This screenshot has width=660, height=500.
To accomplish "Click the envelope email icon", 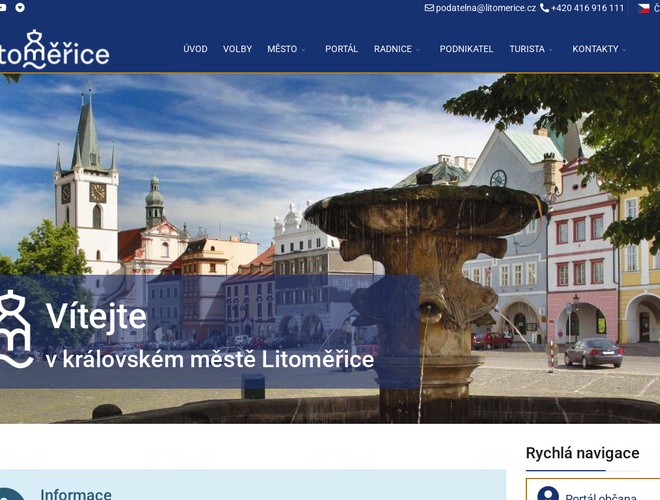I will [429, 8].
